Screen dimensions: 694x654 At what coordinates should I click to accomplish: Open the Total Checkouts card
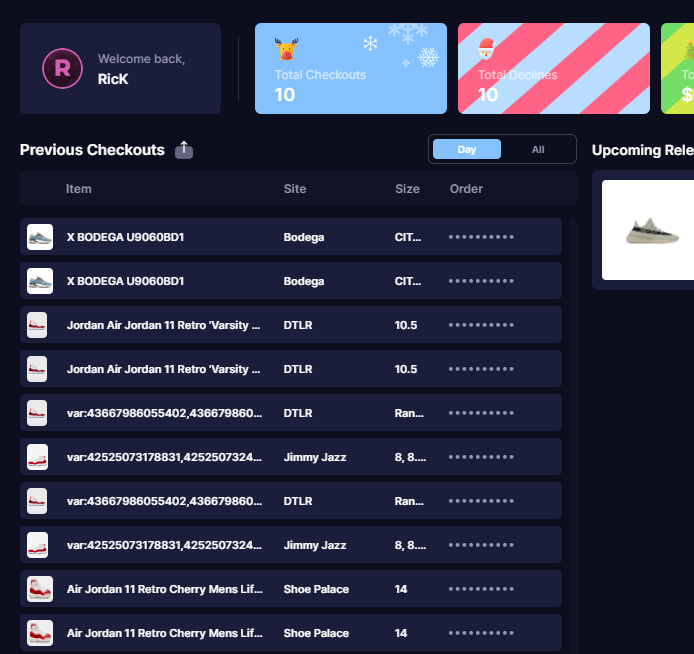coord(351,69)
